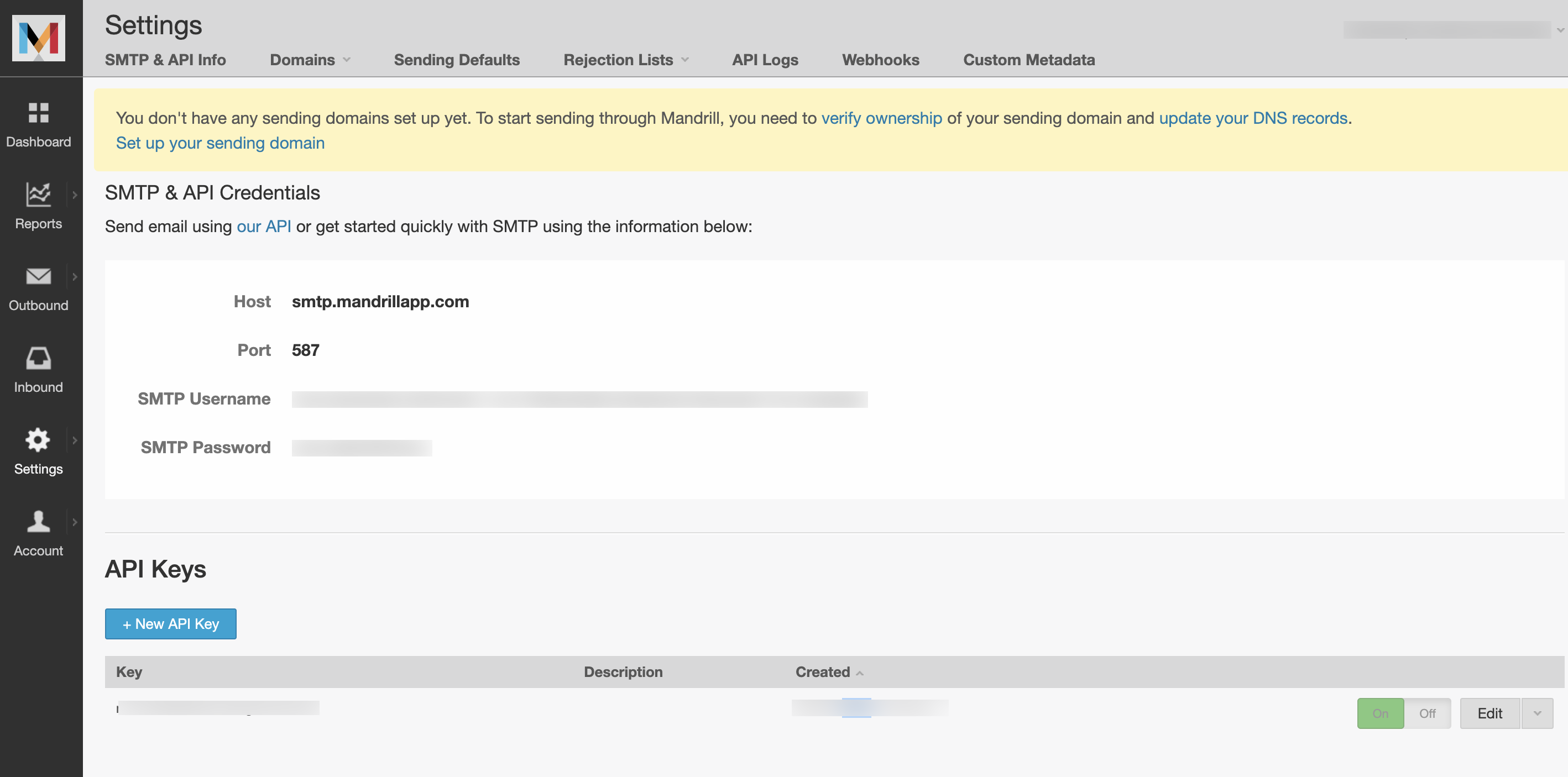Image resolution: width=1568 pixels, height=777 pixels.
Task: Edit the existing API key
Action: (x=1489, y=713)
